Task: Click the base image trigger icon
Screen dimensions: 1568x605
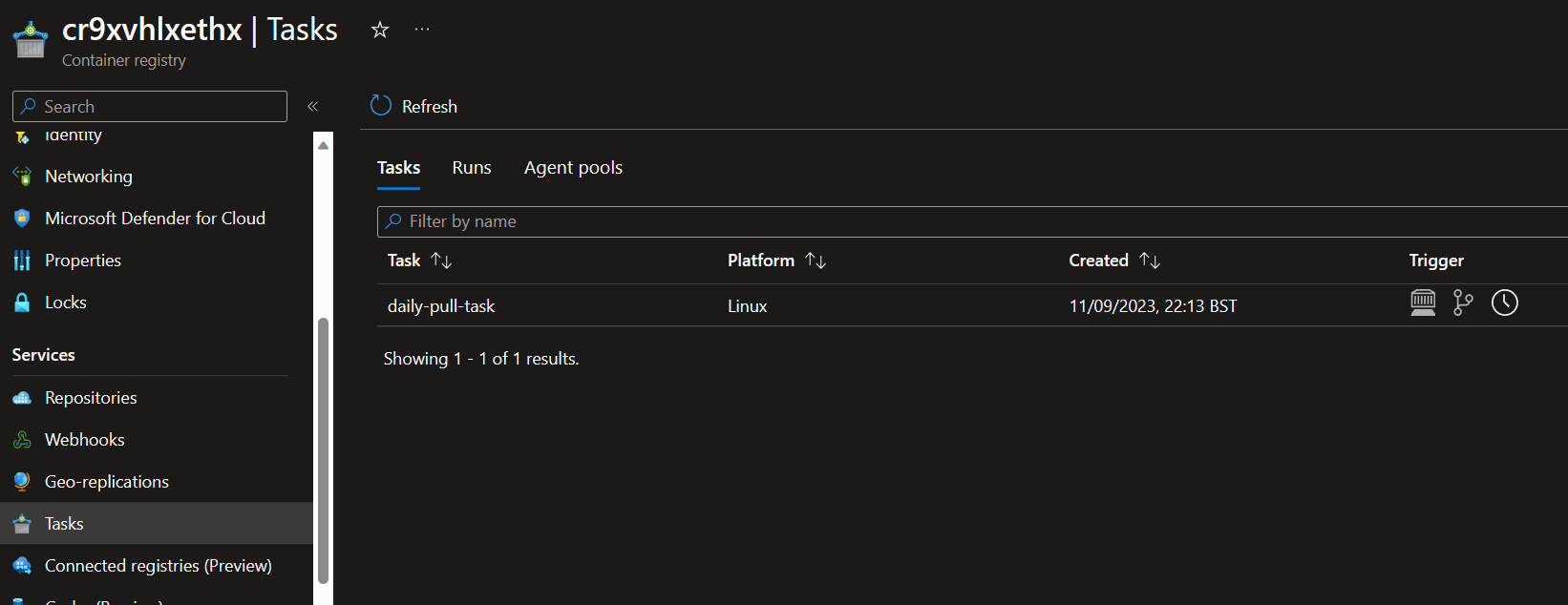Action: (x=1423, y=302)
